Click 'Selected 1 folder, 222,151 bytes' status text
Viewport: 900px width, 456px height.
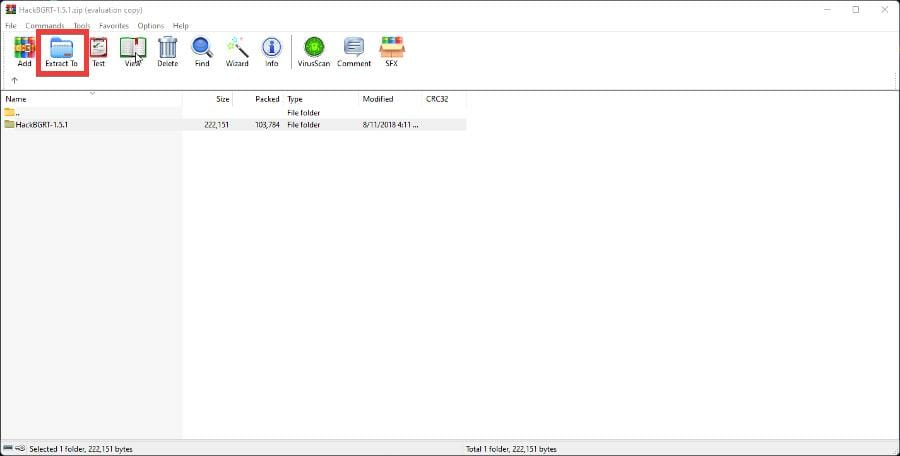tap(81, 449)
